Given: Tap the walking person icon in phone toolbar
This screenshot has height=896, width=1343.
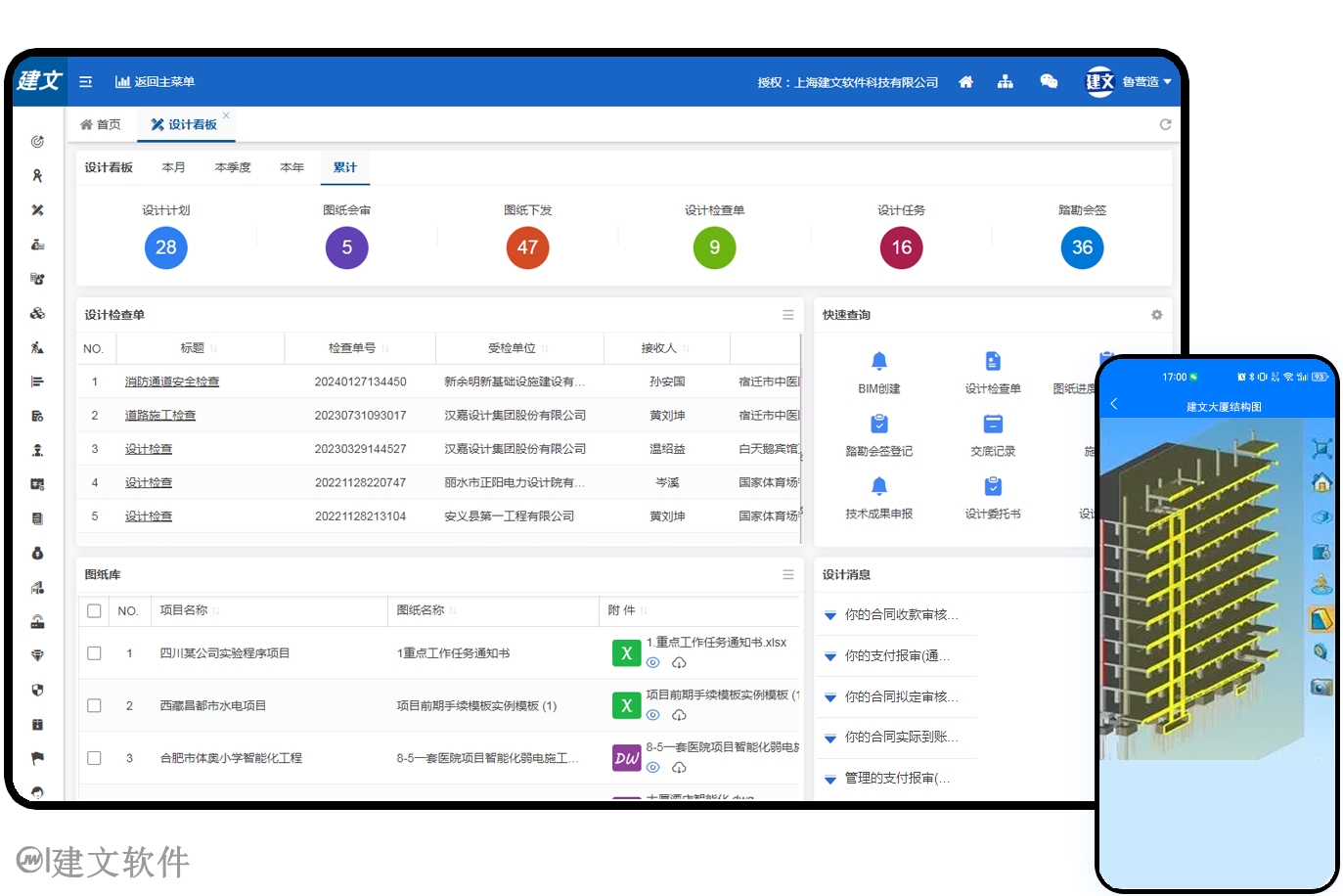Looking at the screenshot, I should click(x=1321, y=584).
